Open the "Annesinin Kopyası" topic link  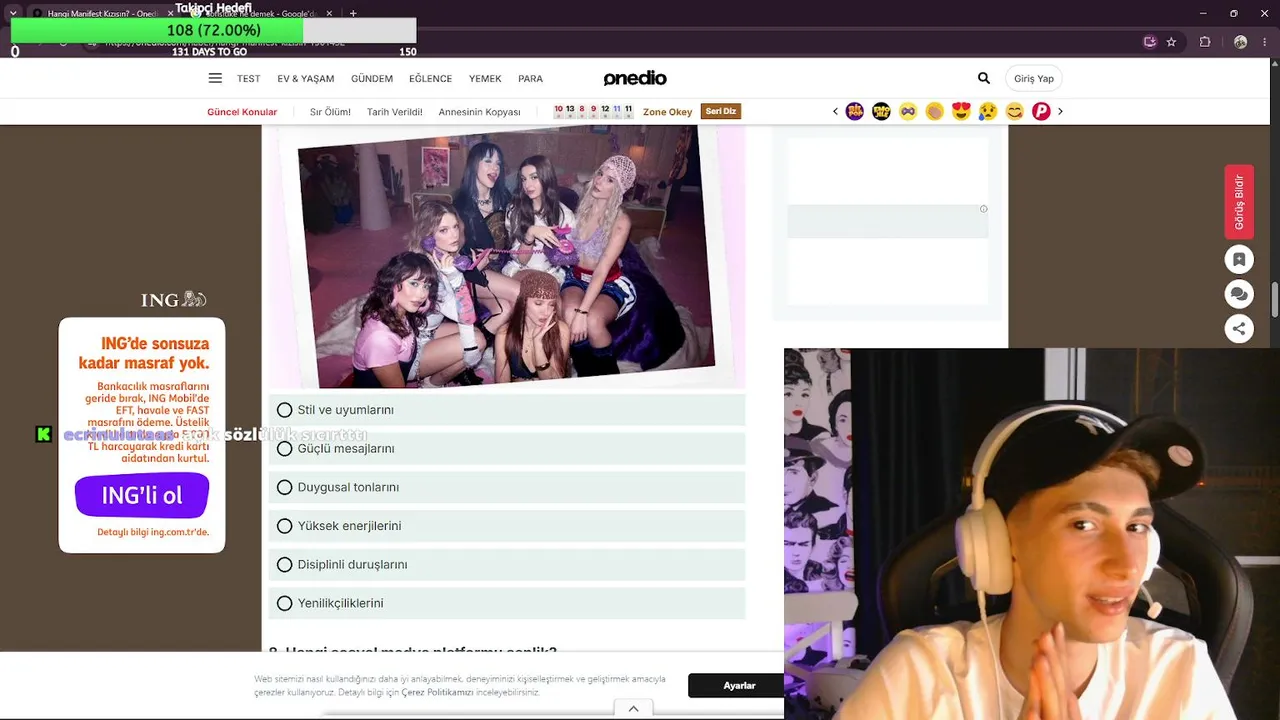tap(480, 112)
